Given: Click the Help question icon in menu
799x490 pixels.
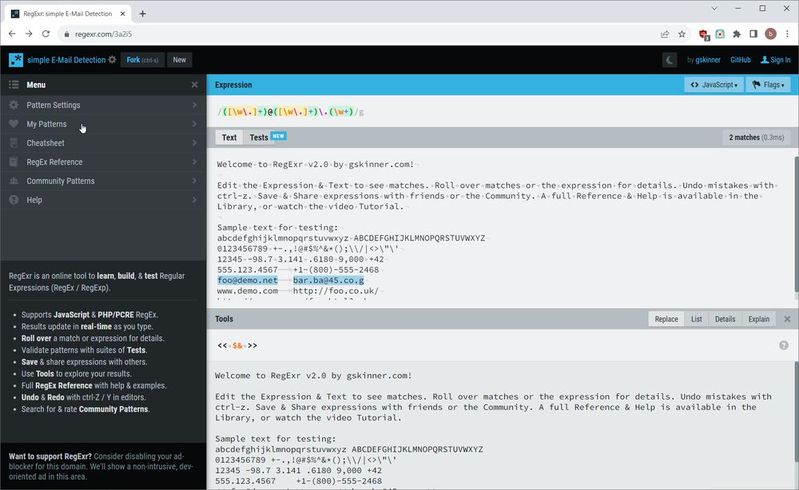Looking at the screenshot, I should point(14,200).
